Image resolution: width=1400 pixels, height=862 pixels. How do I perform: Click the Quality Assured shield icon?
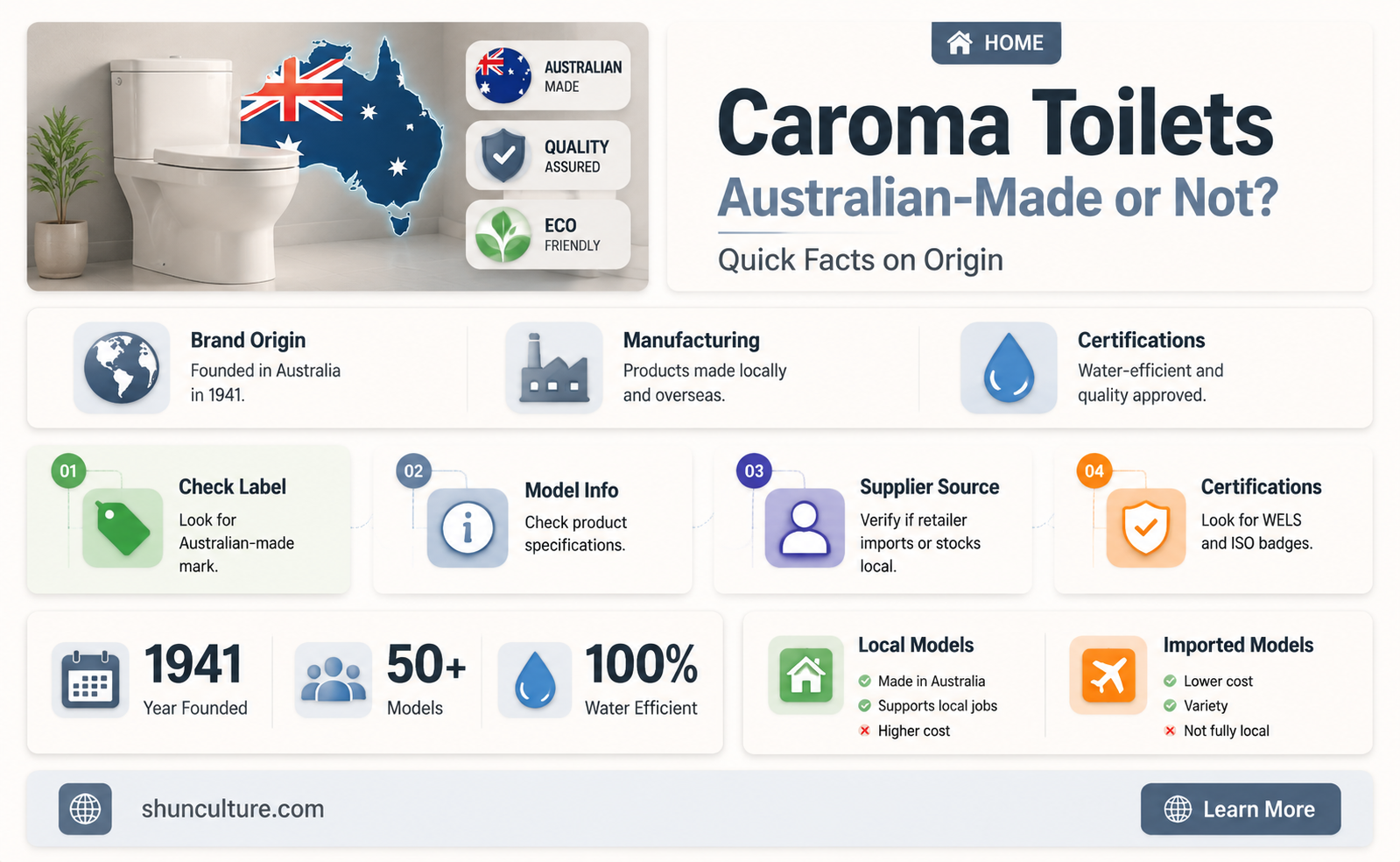(x=503, y=155)
